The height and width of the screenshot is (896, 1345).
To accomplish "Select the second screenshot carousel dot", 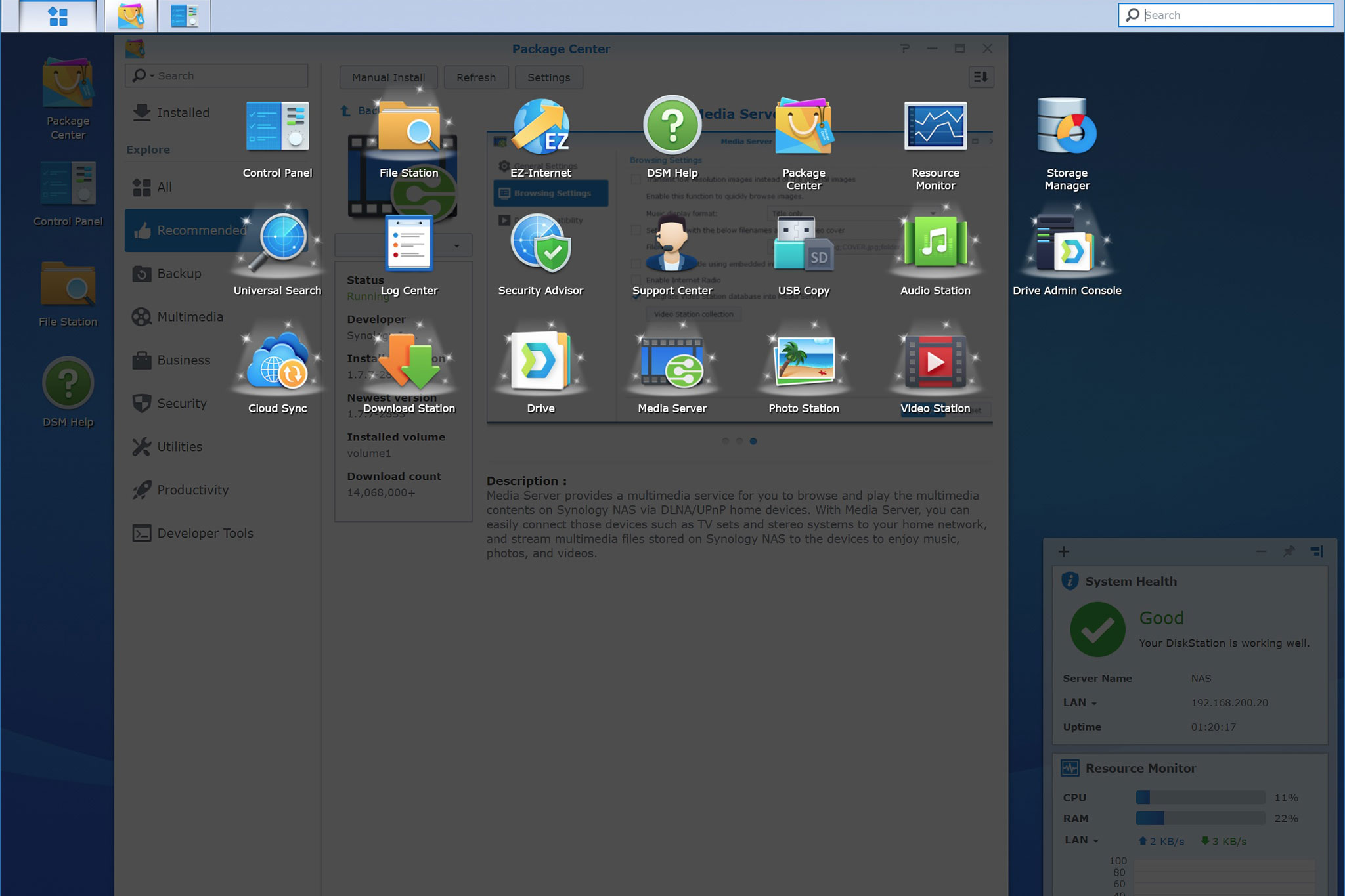I will pyautogui.click(x=739, y=441).
